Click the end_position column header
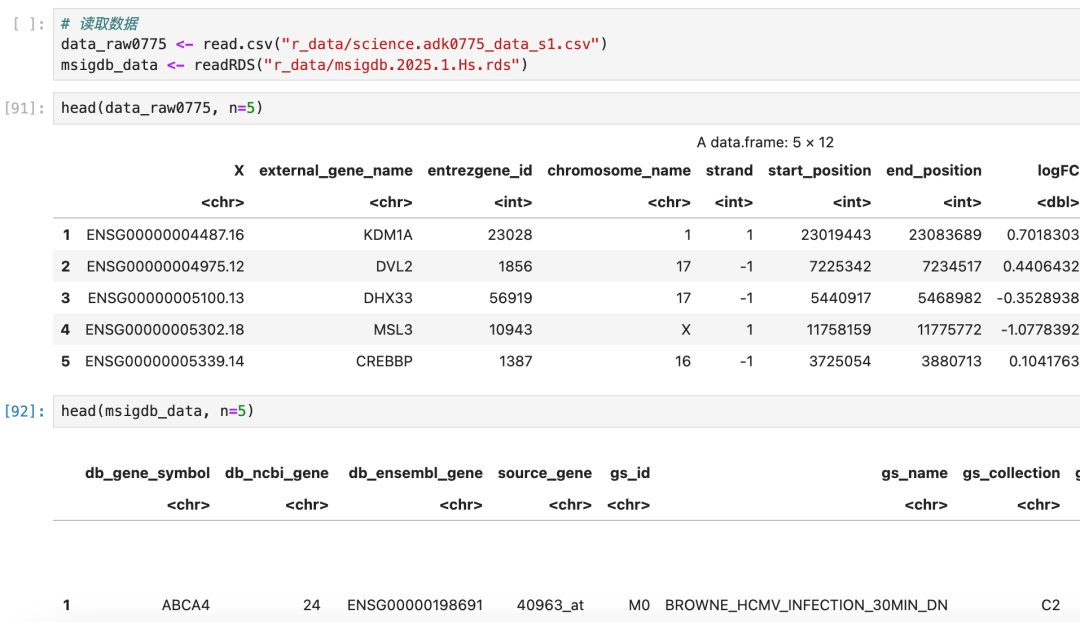1080x622 pixels. pyautogui.click(x=933, y=171)
